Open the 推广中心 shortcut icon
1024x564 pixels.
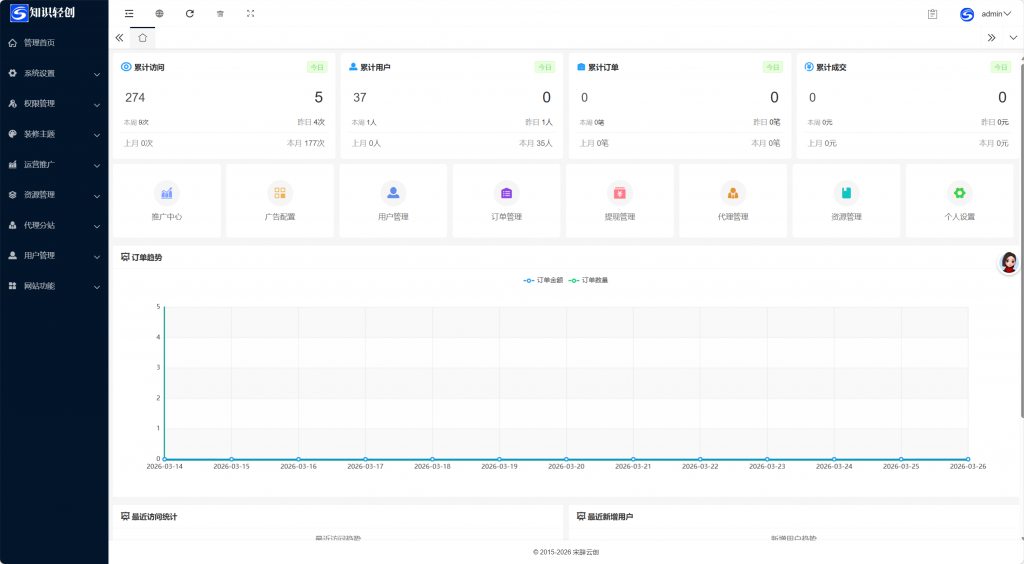pyautogui.click(x=167, y=193)
